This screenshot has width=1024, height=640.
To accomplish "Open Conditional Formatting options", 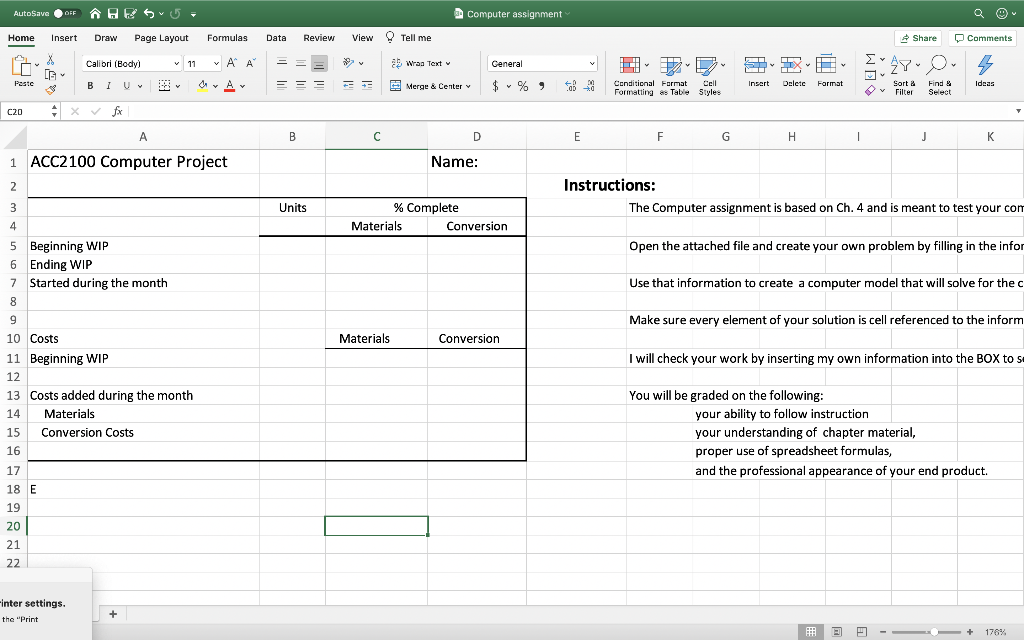I will tap(632, 72).
